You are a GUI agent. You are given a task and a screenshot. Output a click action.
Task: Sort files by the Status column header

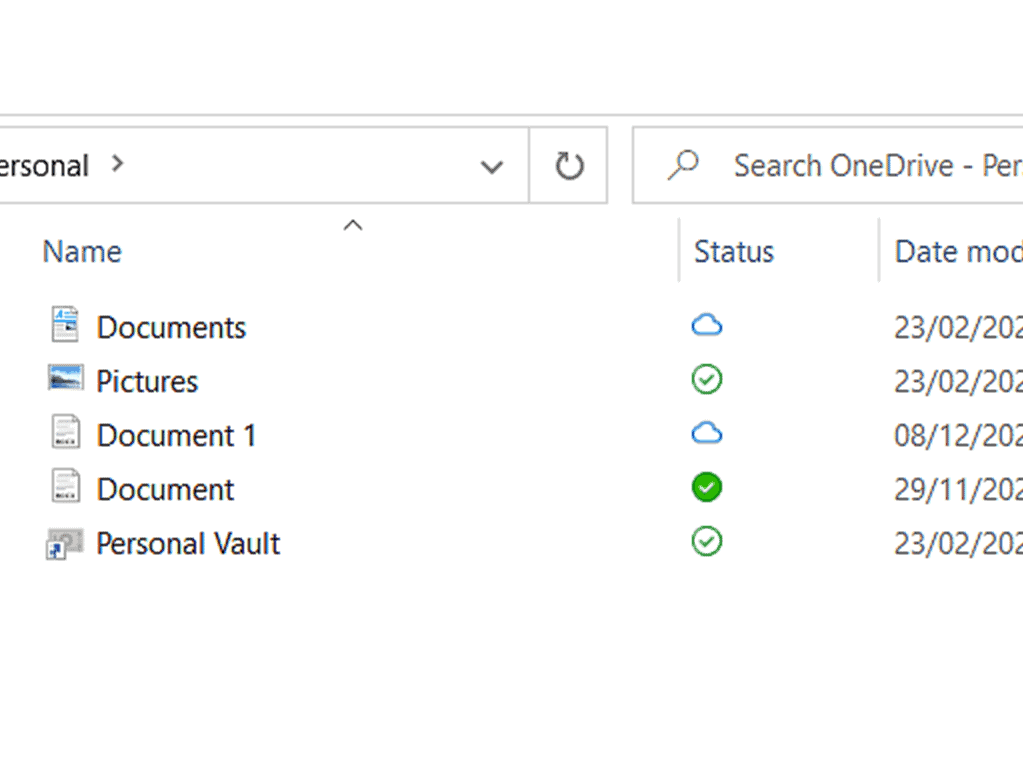click(733, 251)
